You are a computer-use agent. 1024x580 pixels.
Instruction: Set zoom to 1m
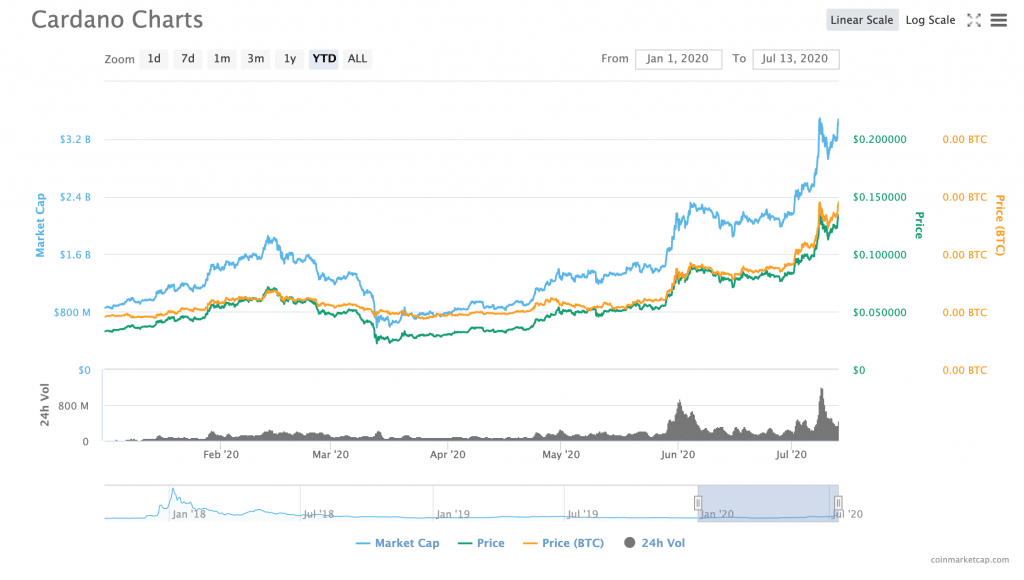point(221,59)
